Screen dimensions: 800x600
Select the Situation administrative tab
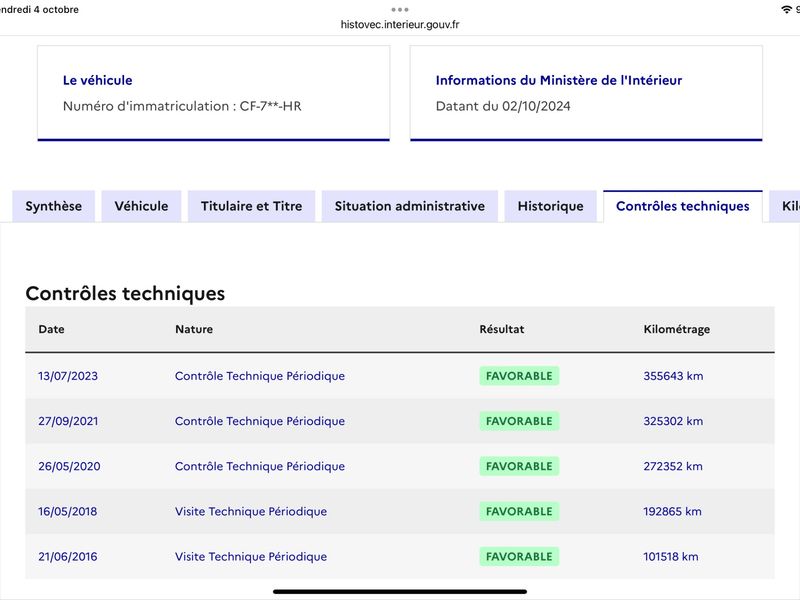(410, 206)
